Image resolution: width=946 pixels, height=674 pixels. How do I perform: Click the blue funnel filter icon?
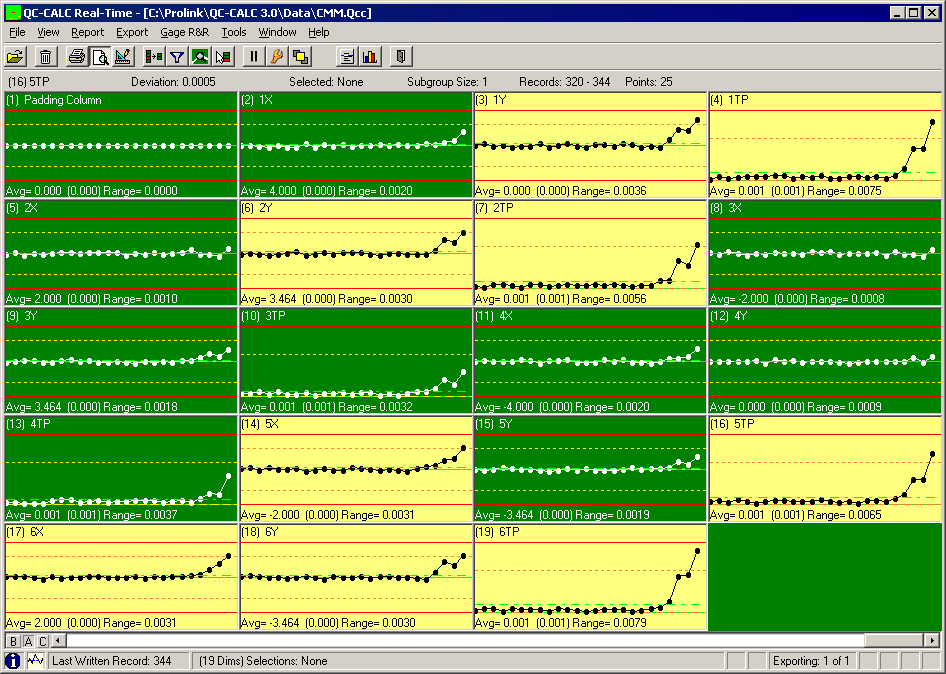(177, 57)
